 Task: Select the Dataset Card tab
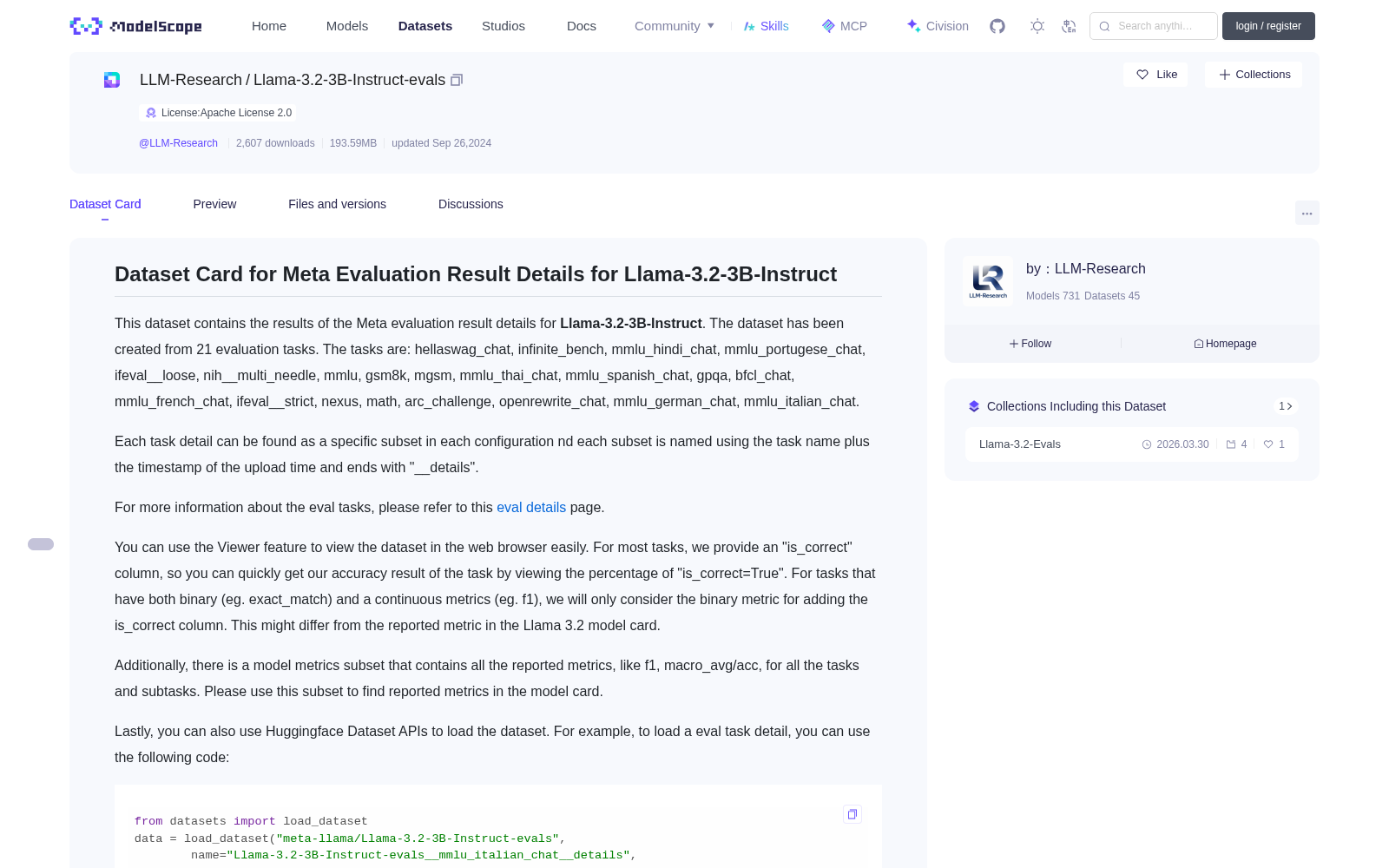tap(105, 204)
